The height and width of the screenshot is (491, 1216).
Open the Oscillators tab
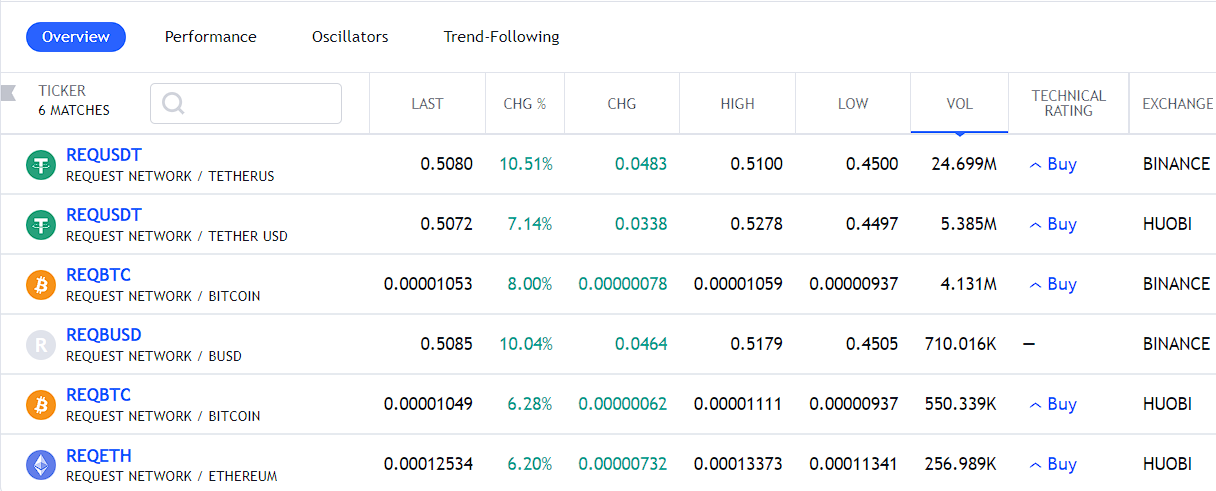pyautogui.click(x=350, y=37)
